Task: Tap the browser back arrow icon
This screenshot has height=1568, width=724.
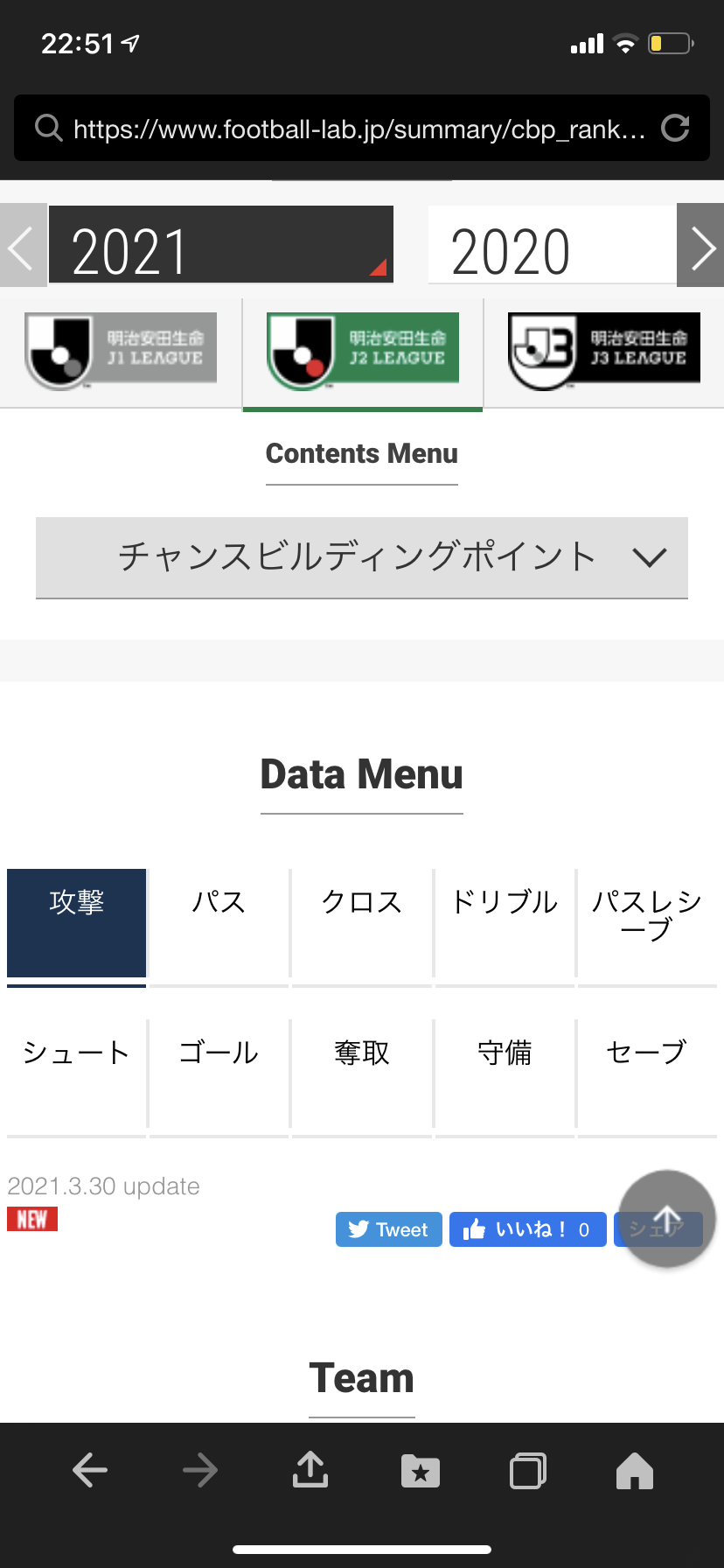Action: click(90, 1470)
